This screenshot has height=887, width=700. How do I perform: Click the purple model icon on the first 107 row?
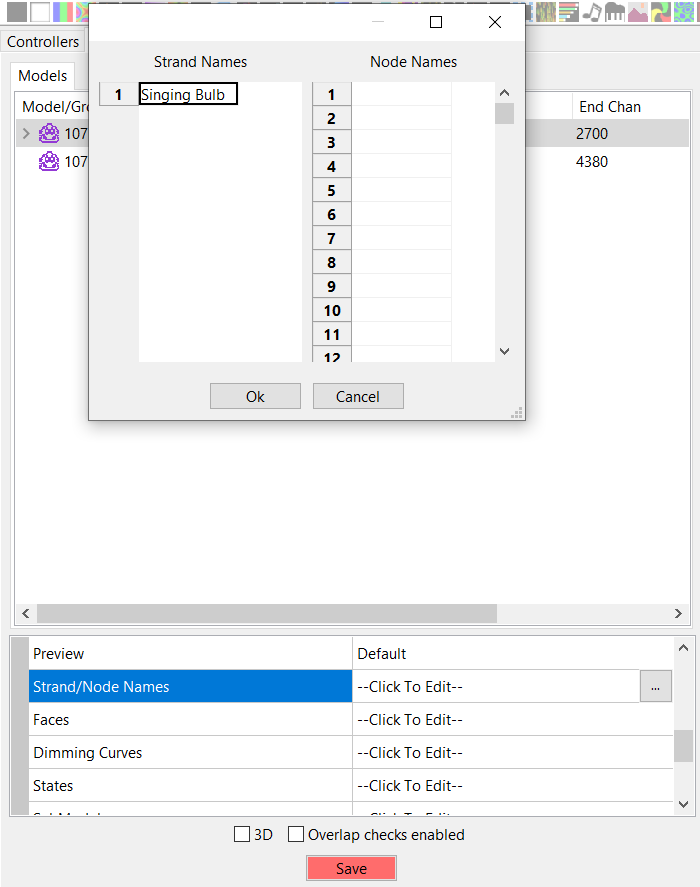click(x=48, y=132)
